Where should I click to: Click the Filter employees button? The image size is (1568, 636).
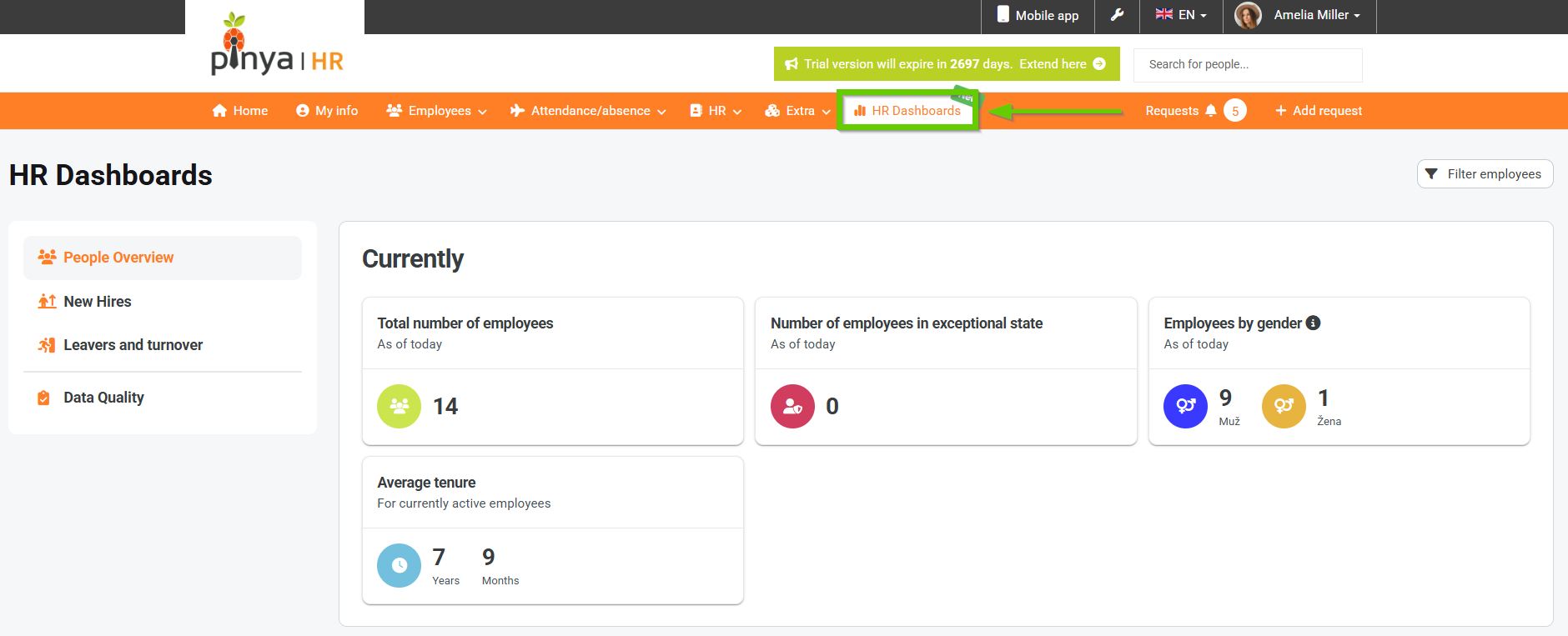click(1485, 174)
